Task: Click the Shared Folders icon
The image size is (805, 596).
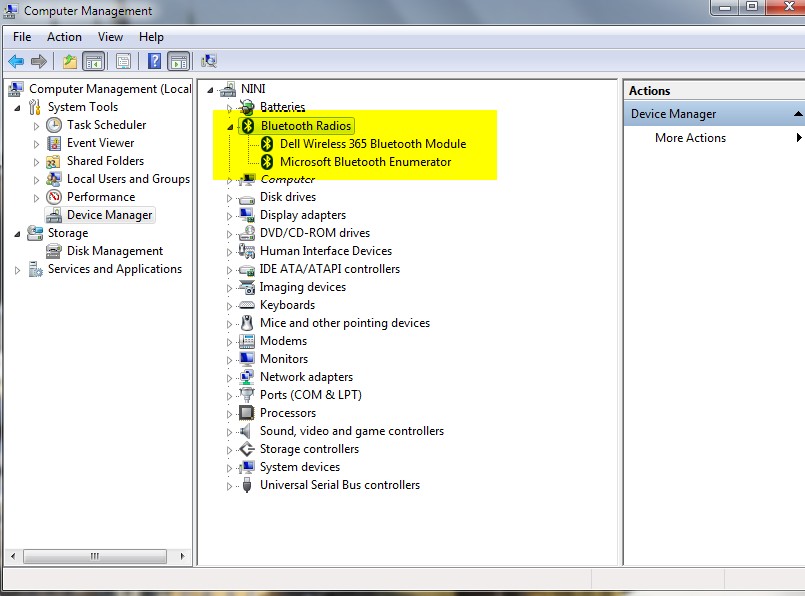Action: 53,161
